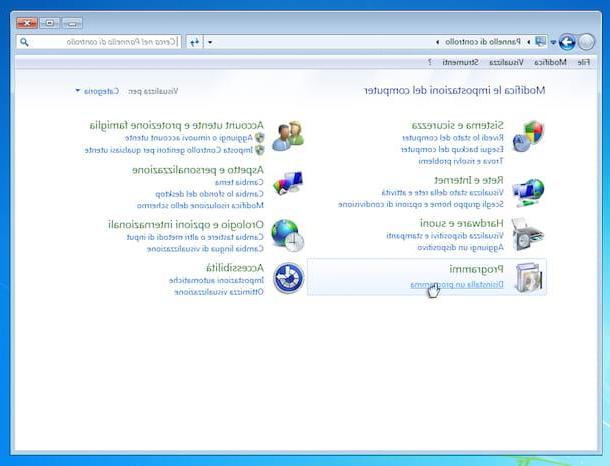Click Visualizza stato della rete e attività

442,193
